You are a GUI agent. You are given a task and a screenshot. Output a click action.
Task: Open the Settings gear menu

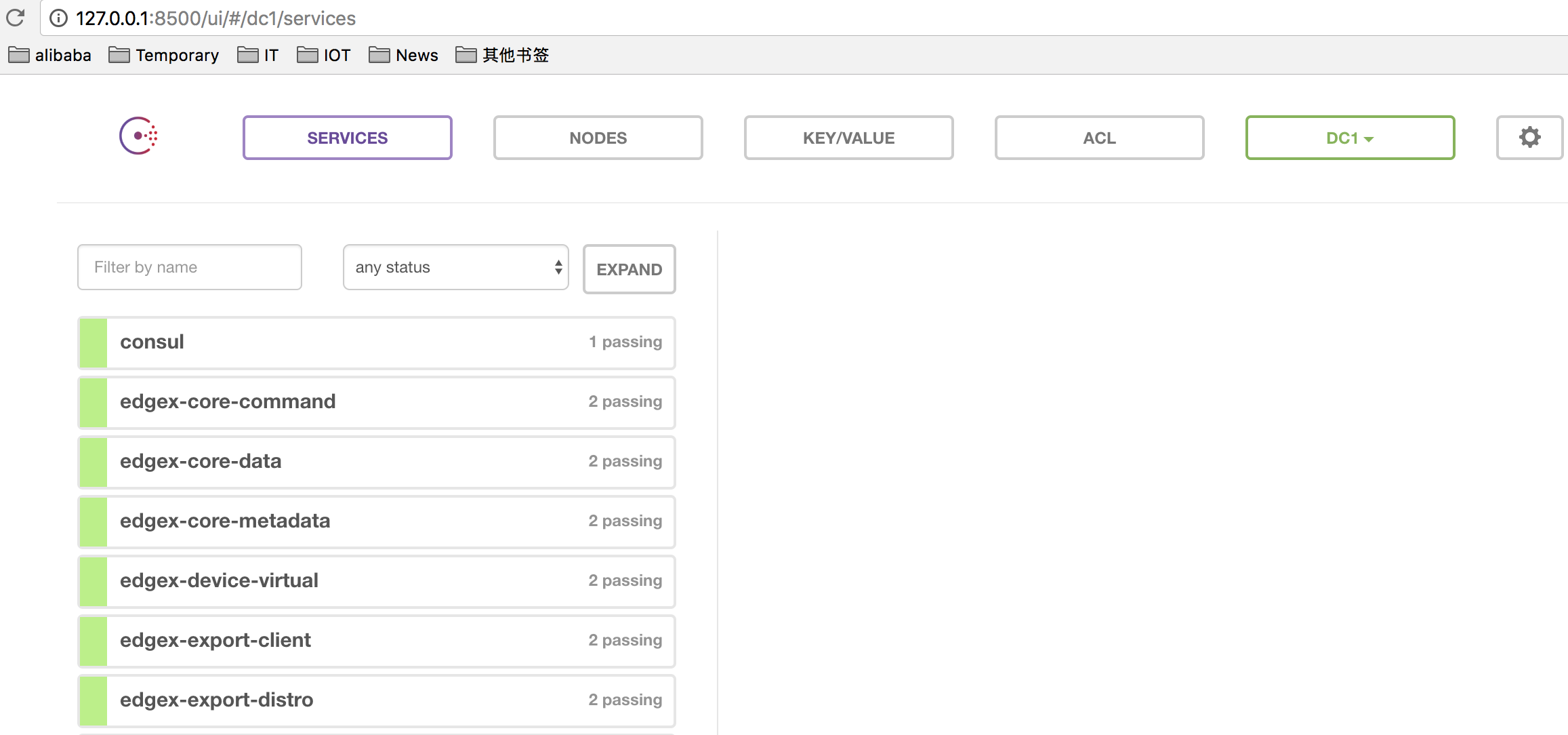1530,137
